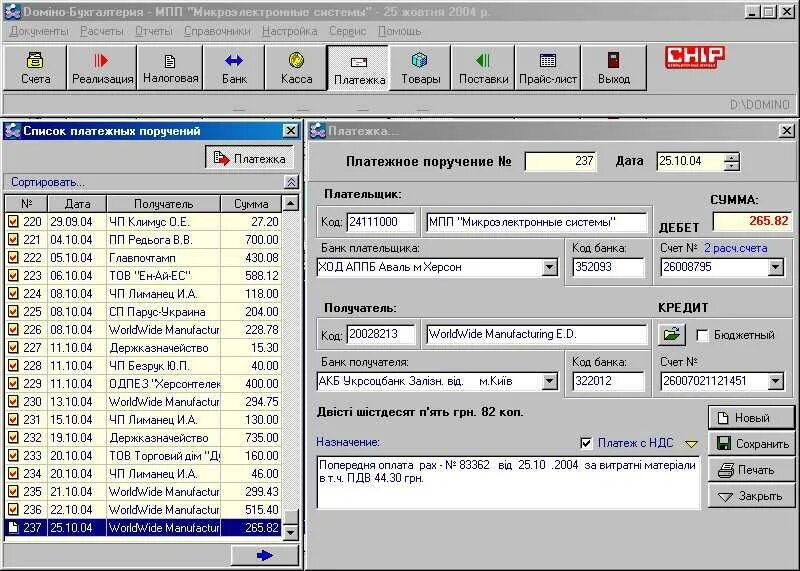Close the Платежка window with X
800x571 pixels.
[x=786, y=131]
